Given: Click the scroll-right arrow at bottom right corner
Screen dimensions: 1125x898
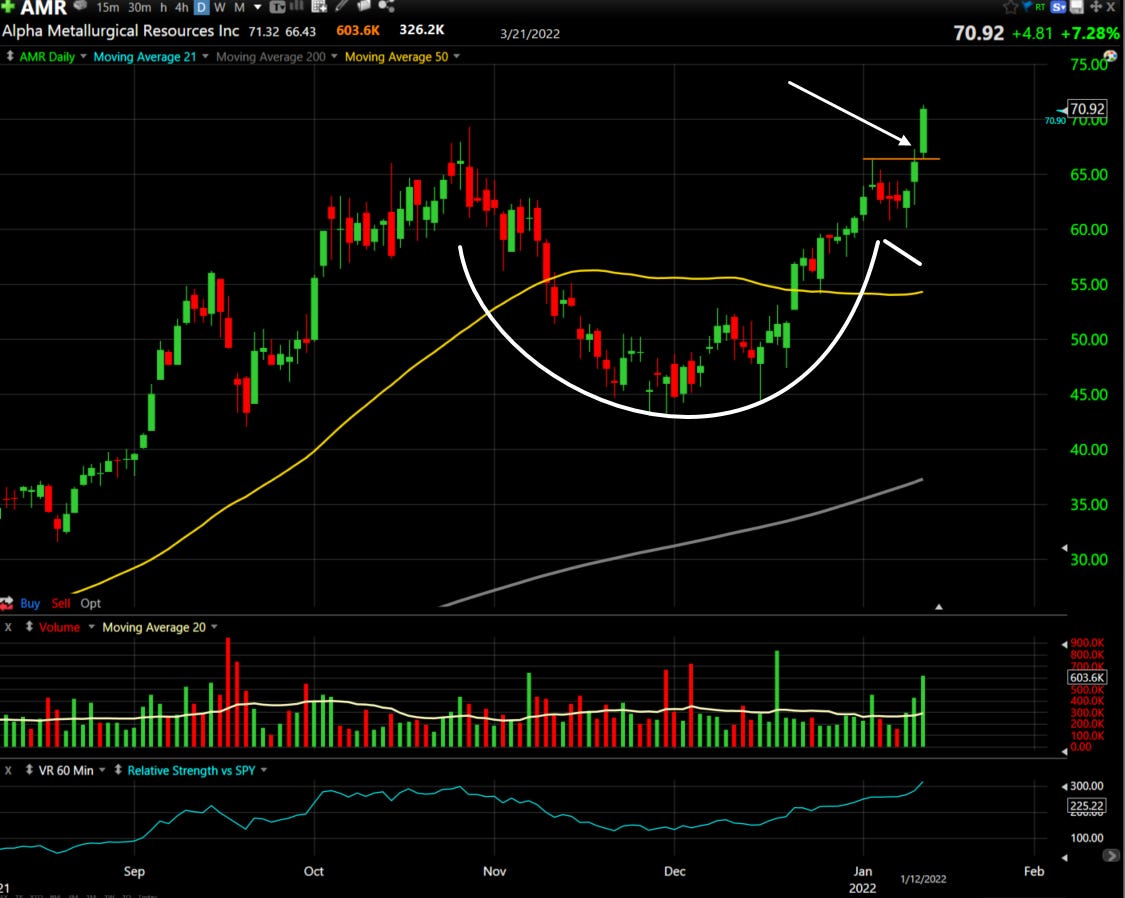Looking at the screenshot, I should click(x=1111, y=855).
